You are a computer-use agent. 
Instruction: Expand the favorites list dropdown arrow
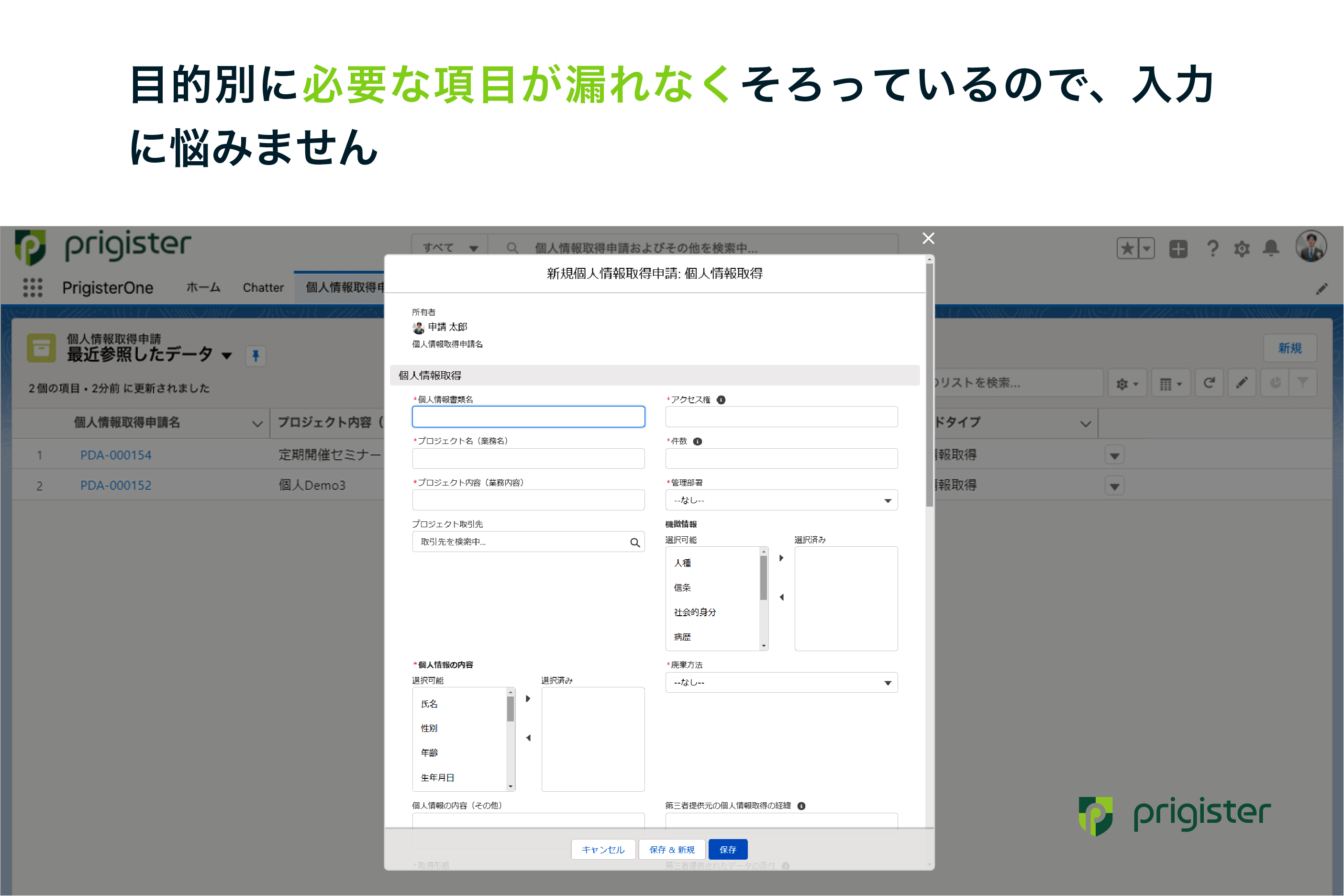point(1146,249)
